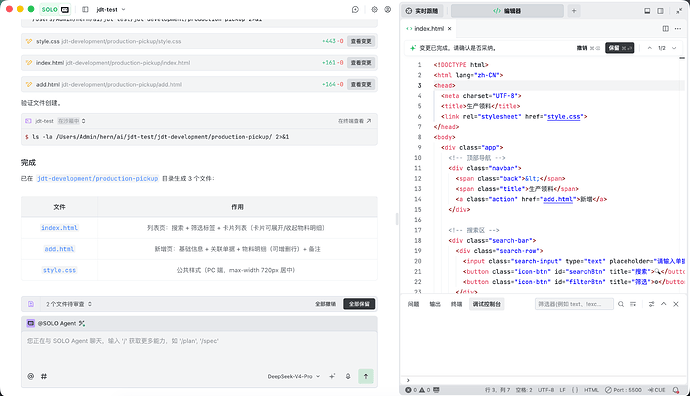
Task: Open the jdt-test project dropdown
Action: click(111, 9)
